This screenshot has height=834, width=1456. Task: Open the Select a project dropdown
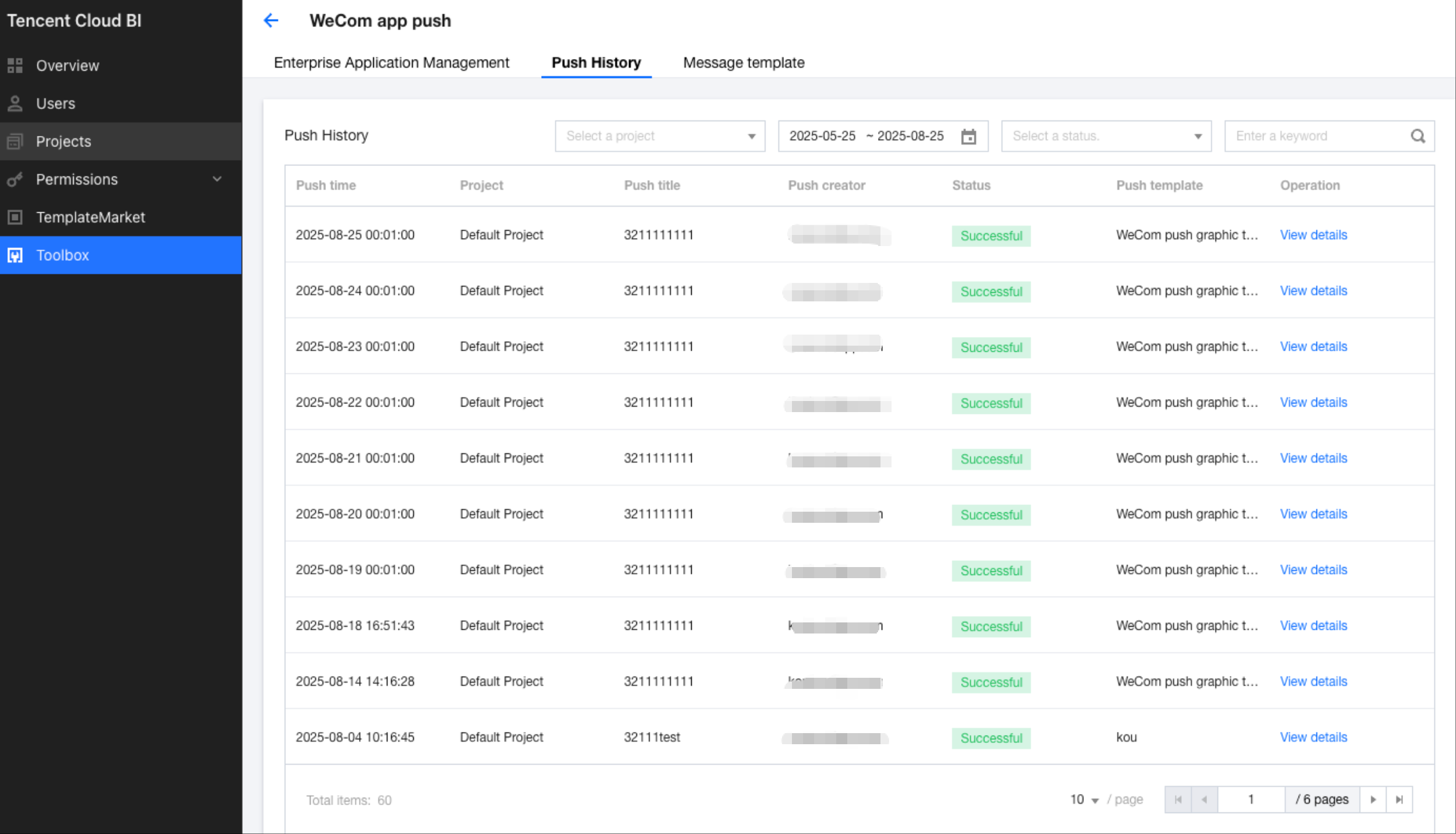click(659, 136)
